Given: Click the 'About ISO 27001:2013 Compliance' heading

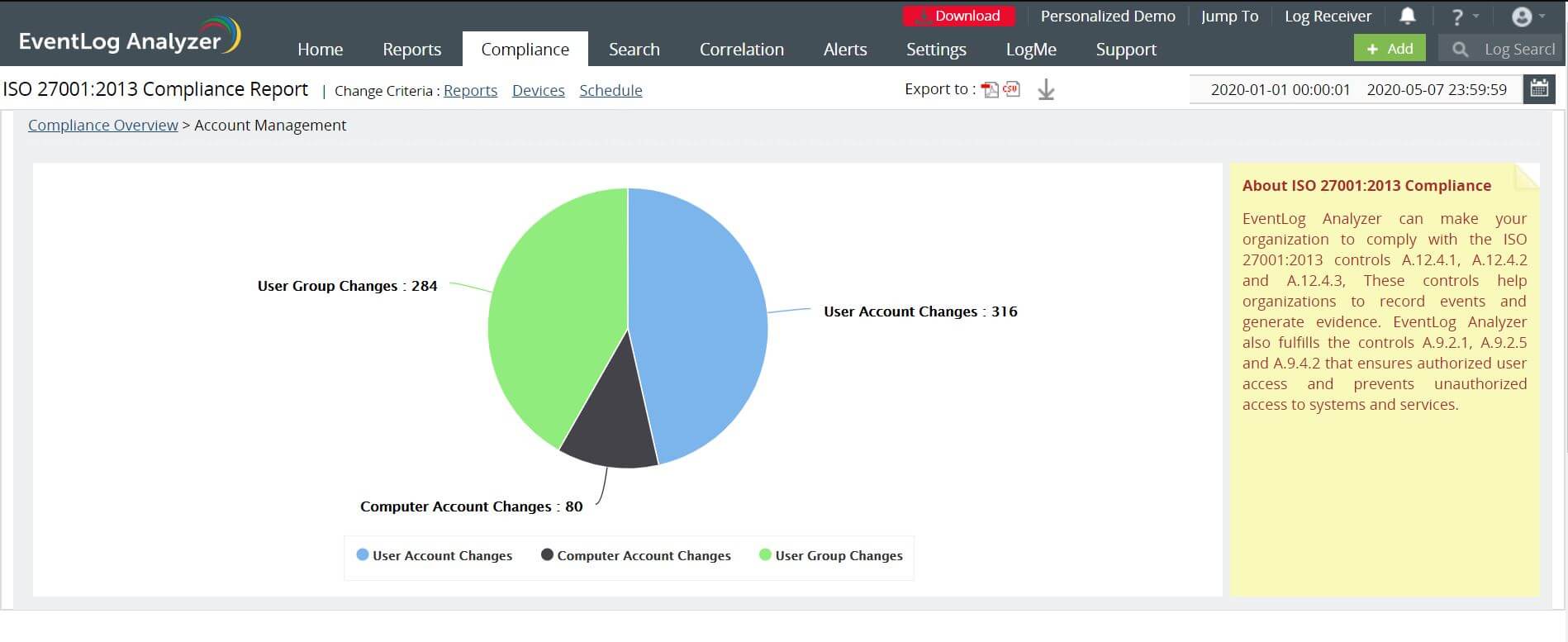Looking at the screenshot, I should pyautogui.click(x=1366, y=186).
